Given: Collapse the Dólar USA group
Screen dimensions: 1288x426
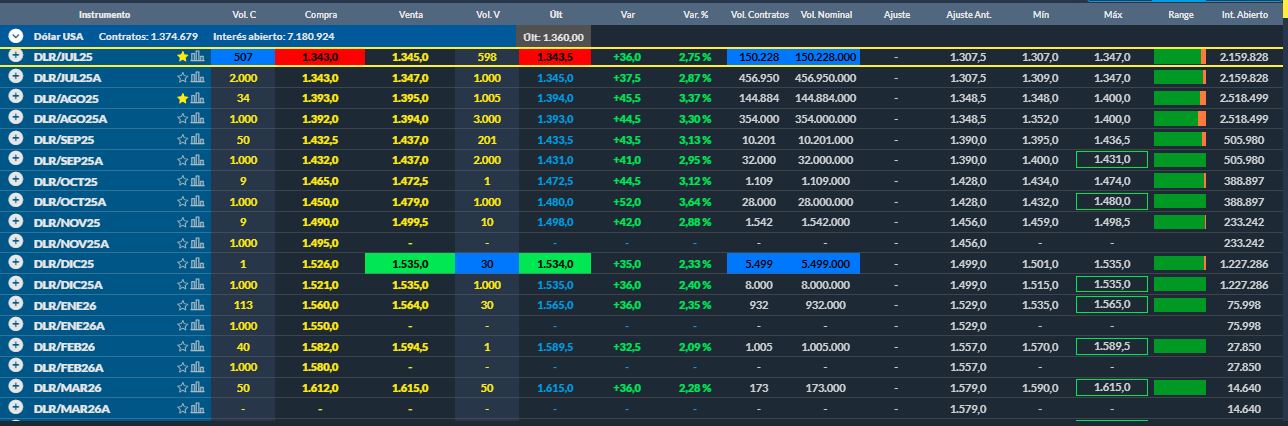Looking at the screenshot, I should coord(16,35).
